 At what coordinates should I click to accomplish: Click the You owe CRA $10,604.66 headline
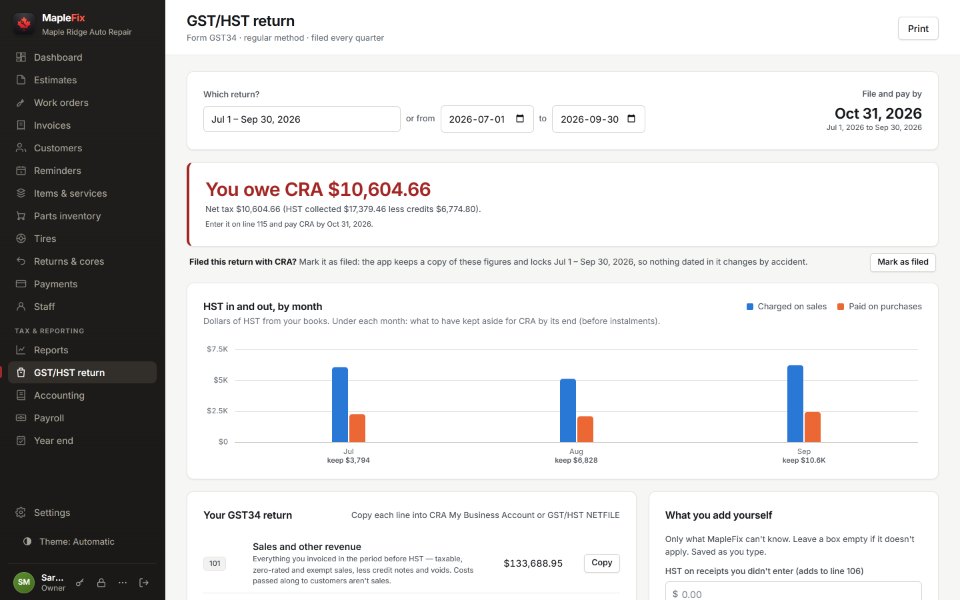pyautogui.click(x=318, y=189)
